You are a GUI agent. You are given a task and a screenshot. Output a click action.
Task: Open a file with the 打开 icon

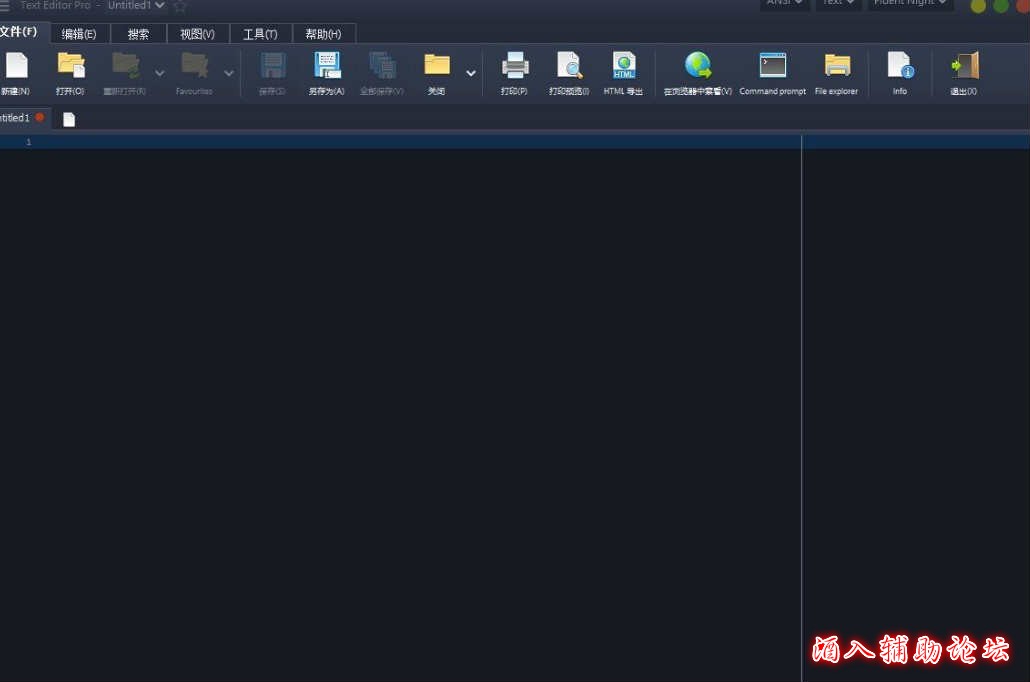[x=70, y=66]
